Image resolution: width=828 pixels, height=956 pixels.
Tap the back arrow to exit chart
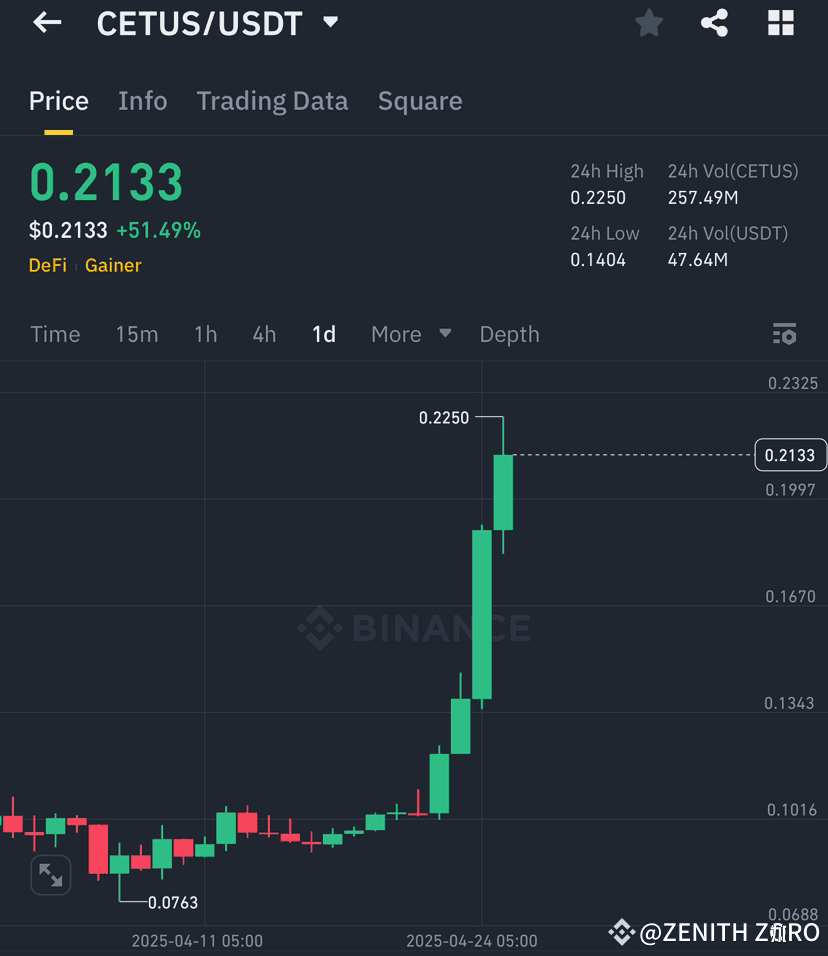(46, 22)
